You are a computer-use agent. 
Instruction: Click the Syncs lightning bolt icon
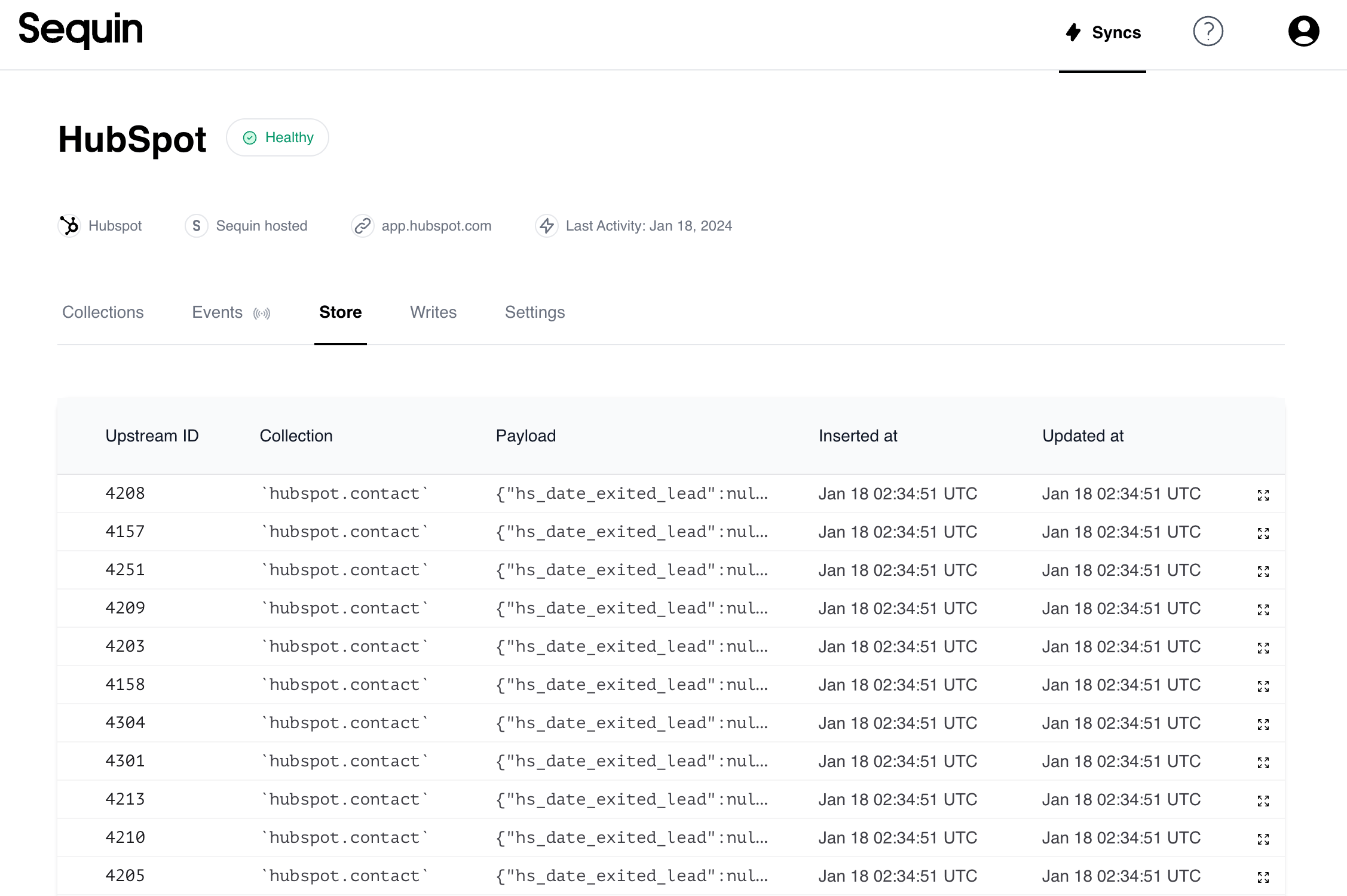point(1073,32)
